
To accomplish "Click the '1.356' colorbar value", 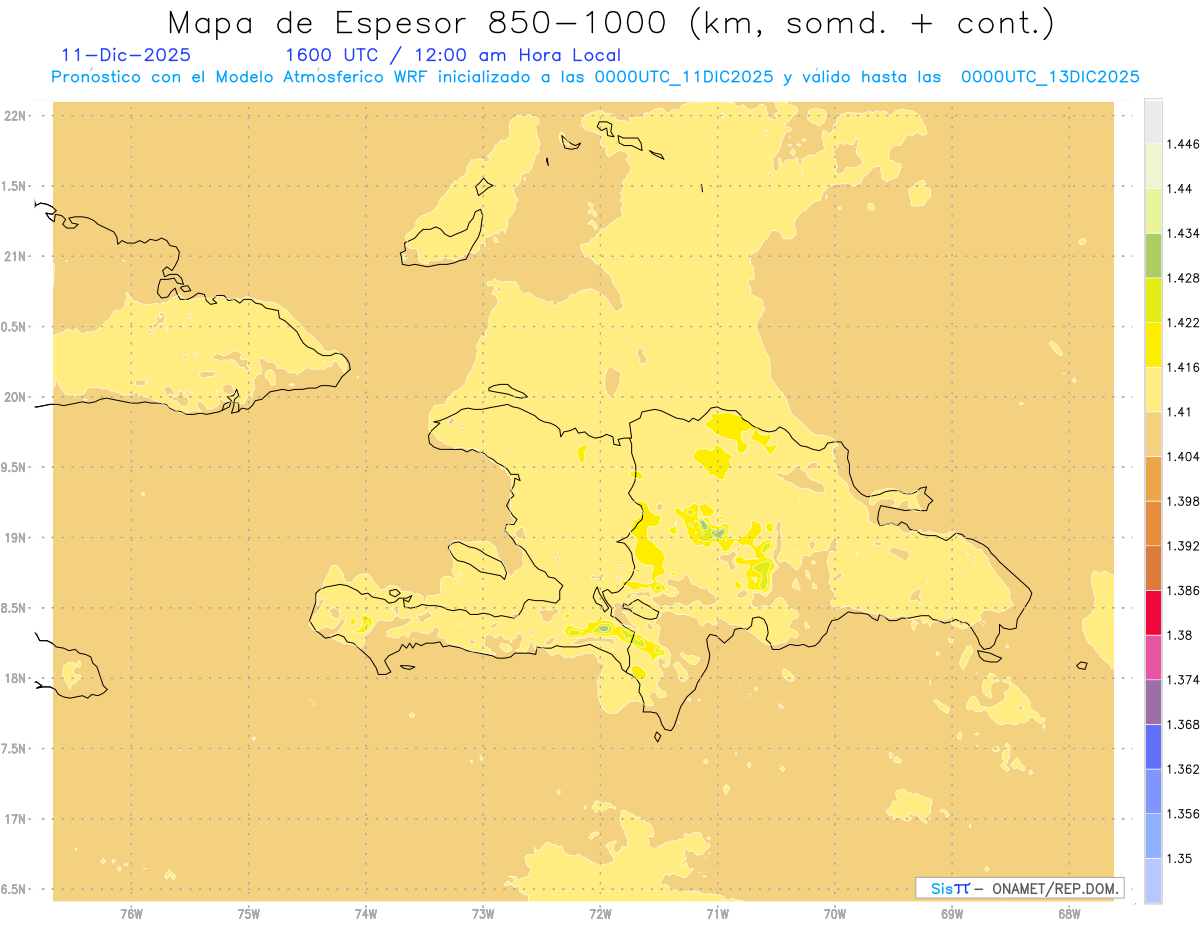I will pos(1185,814).
